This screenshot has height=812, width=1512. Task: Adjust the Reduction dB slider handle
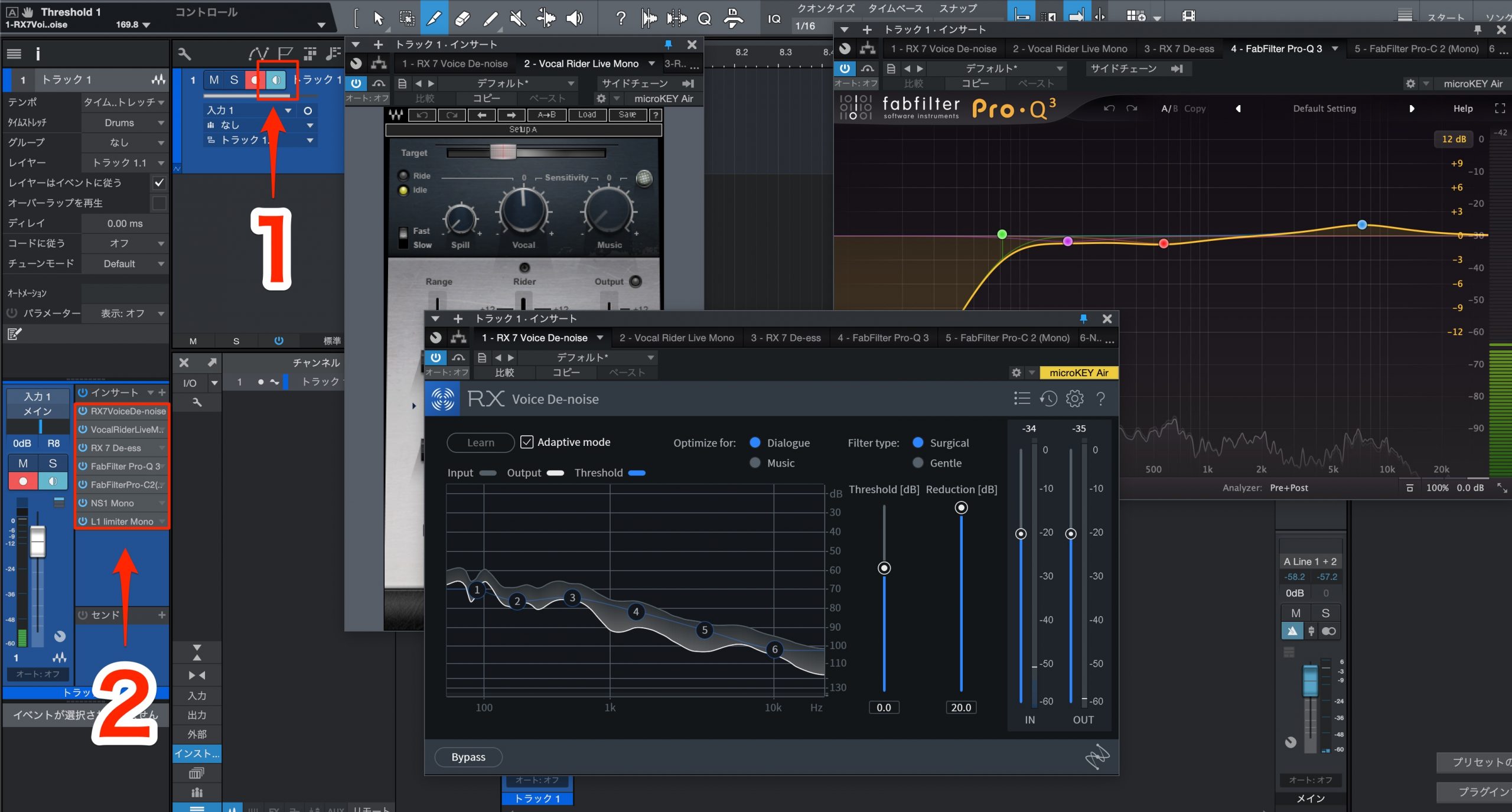tap(962, 508)
